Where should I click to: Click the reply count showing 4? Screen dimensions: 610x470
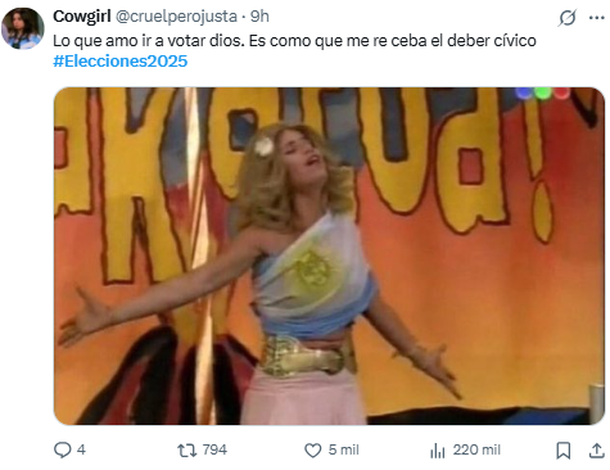81,450
